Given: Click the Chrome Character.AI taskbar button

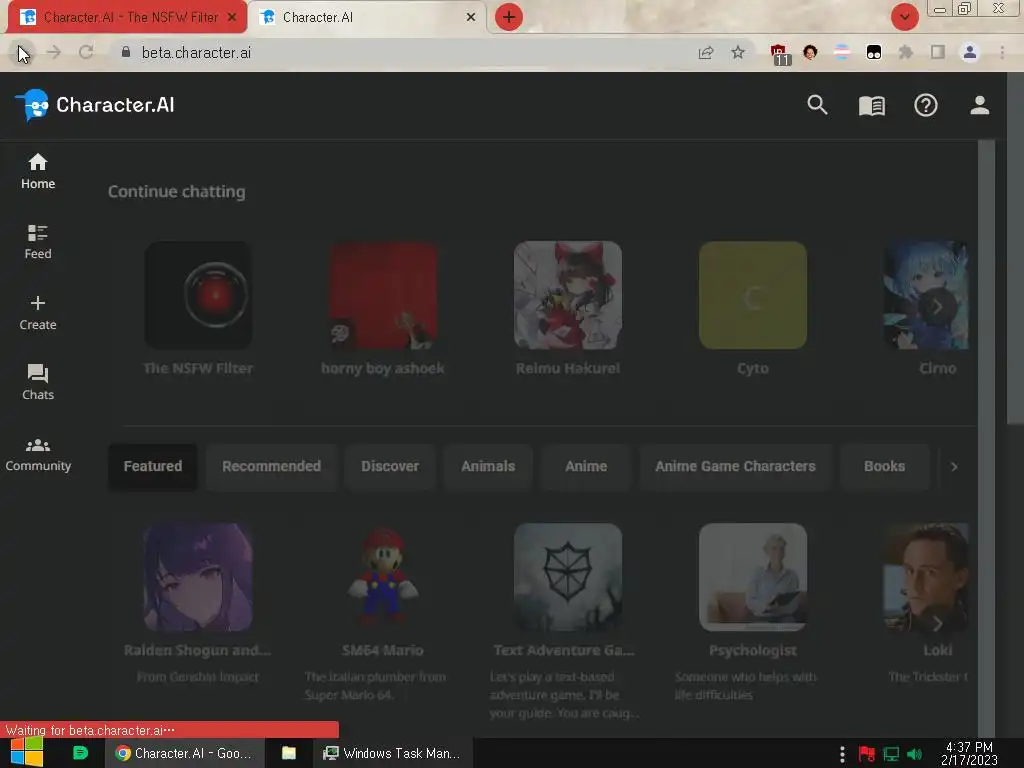Looking at the screenshot, I should click(x=185, y=754).
